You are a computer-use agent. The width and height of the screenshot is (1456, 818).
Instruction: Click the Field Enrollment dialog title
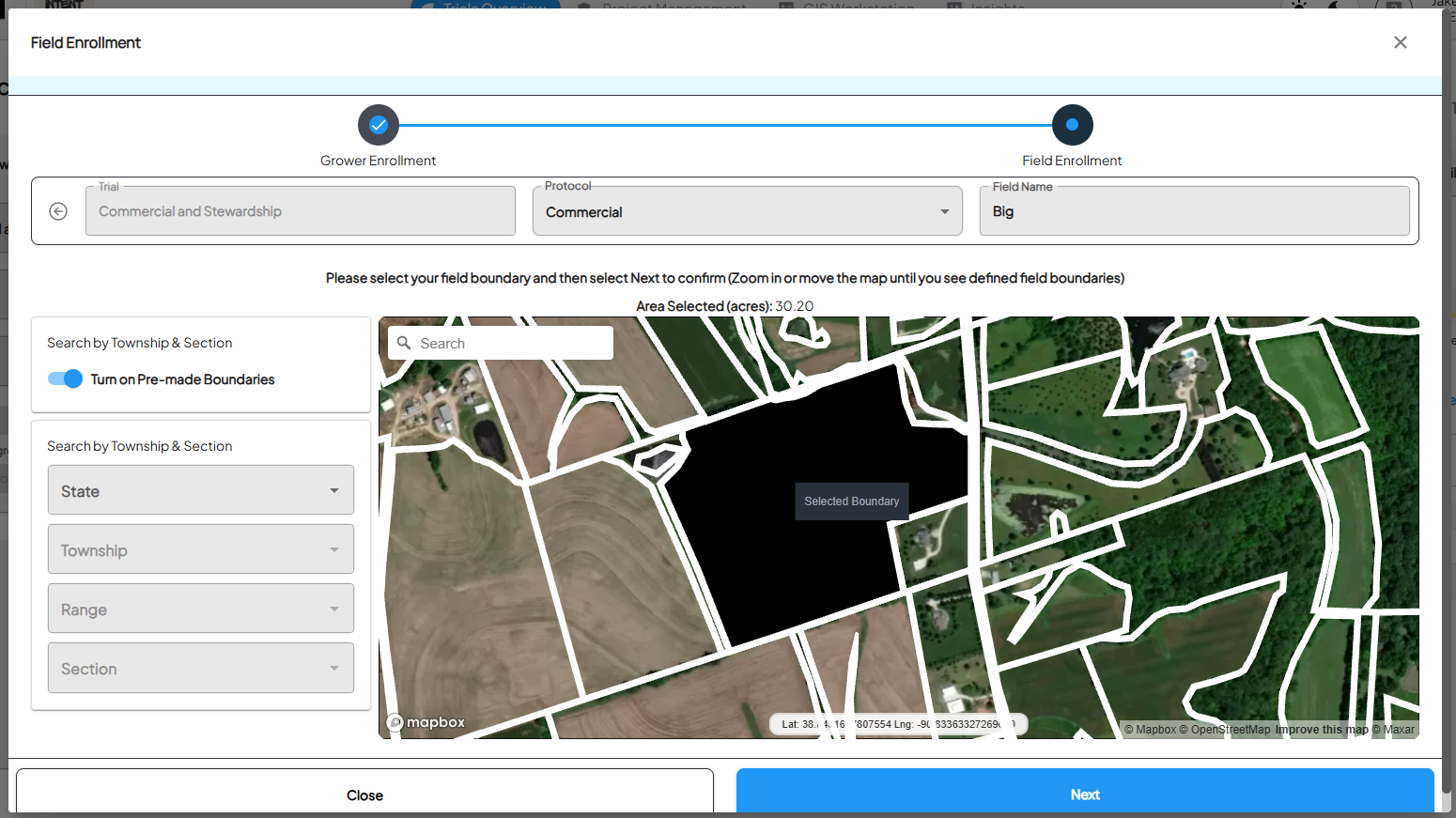pos(85,42)
